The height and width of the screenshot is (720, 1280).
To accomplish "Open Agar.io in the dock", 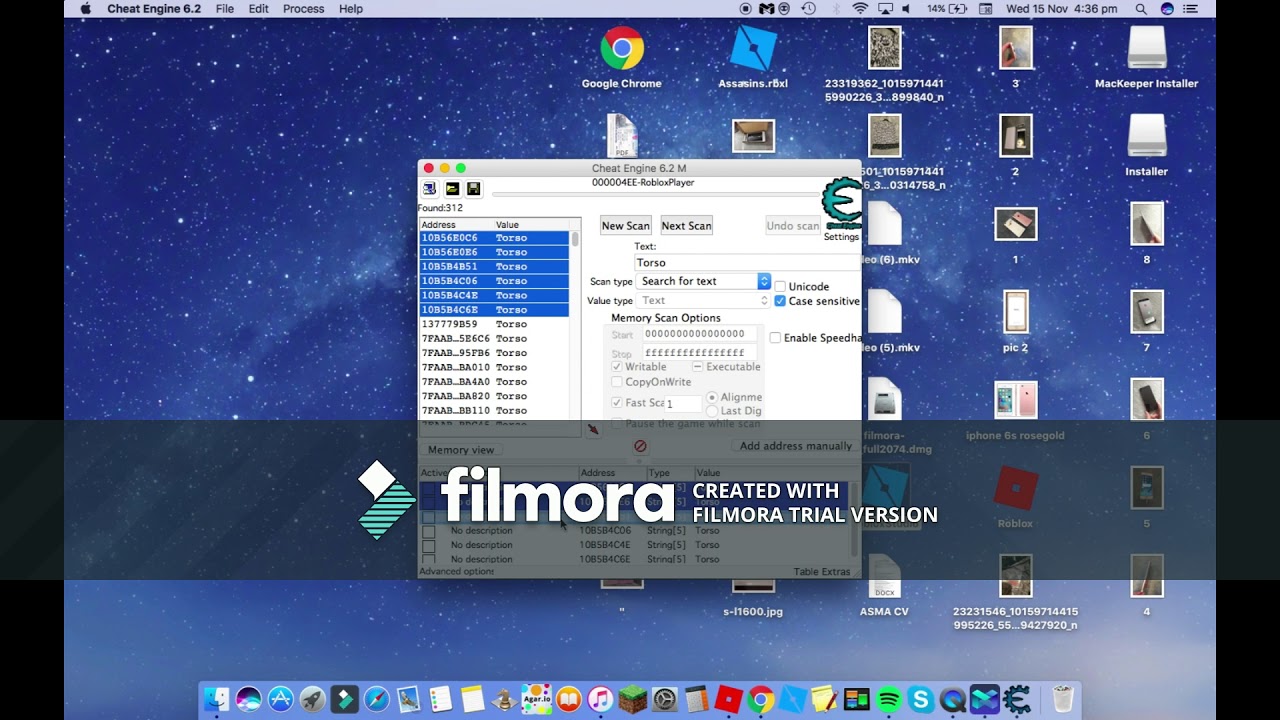I will (x=536, y=699).
